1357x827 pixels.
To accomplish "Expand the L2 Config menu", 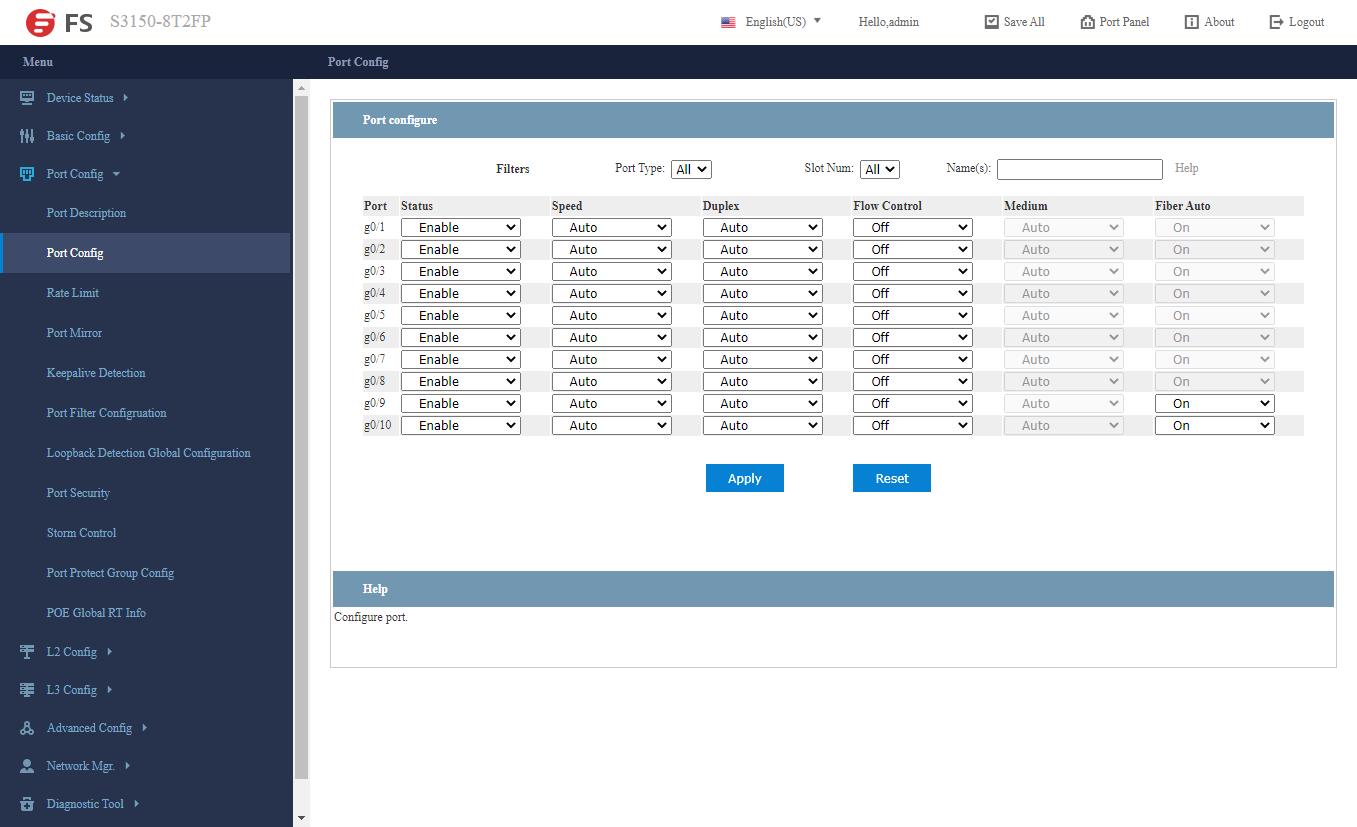I will tap(72, 652).
